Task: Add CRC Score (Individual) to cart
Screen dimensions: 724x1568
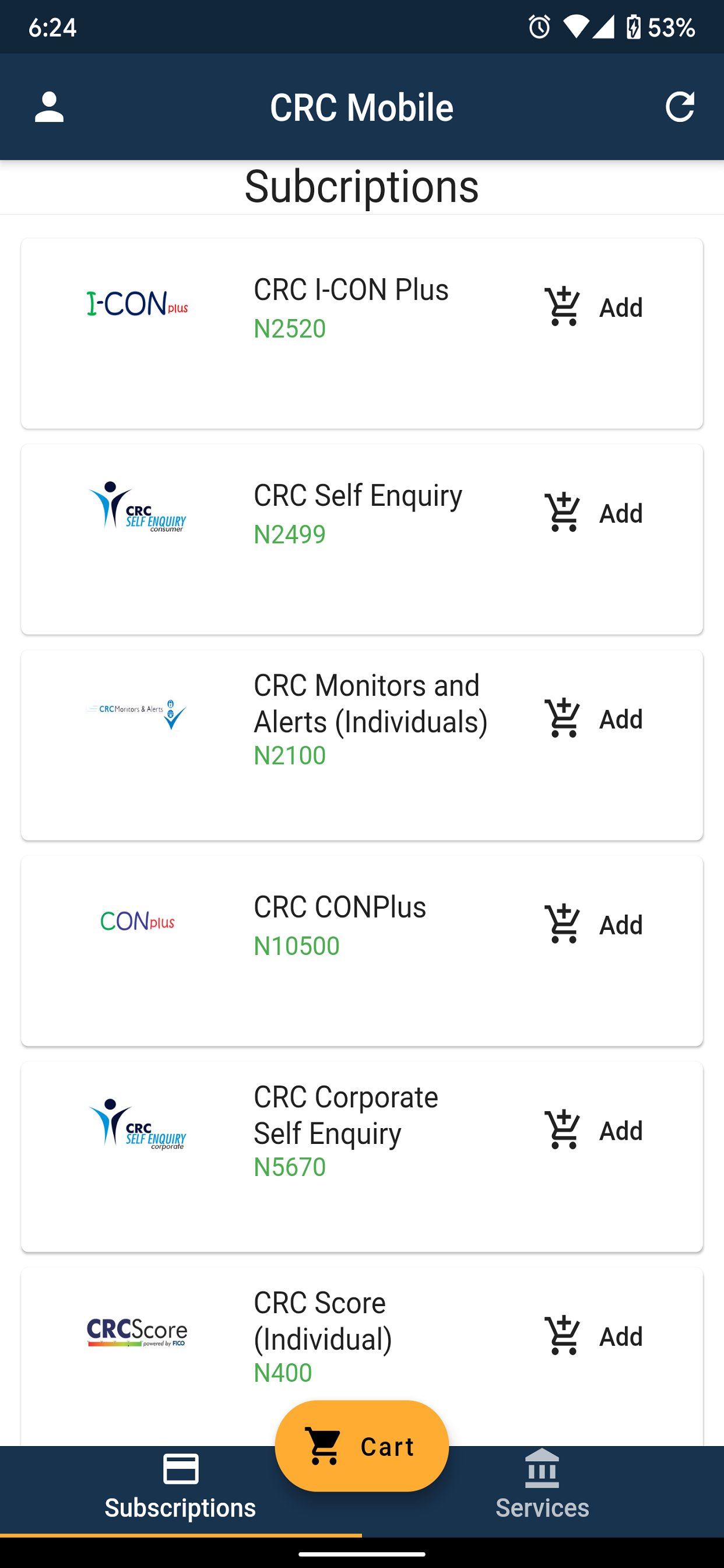Action: tap(593, 1336)
